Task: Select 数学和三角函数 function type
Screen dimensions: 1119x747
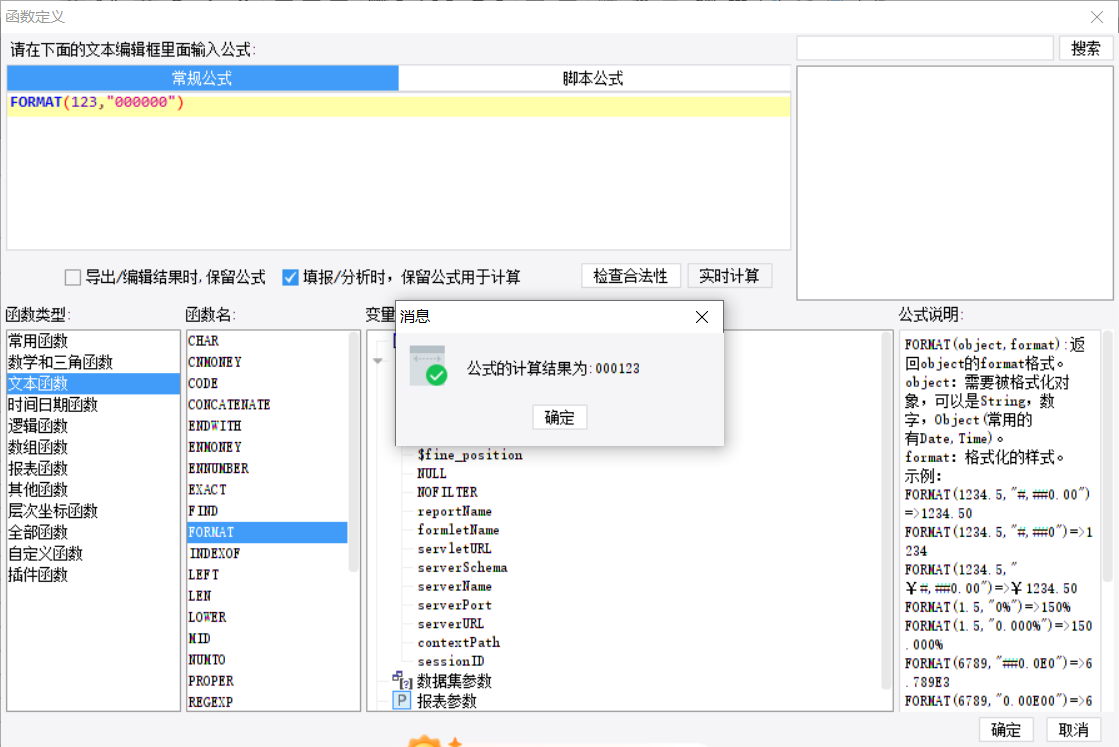Action: [93, 362]
